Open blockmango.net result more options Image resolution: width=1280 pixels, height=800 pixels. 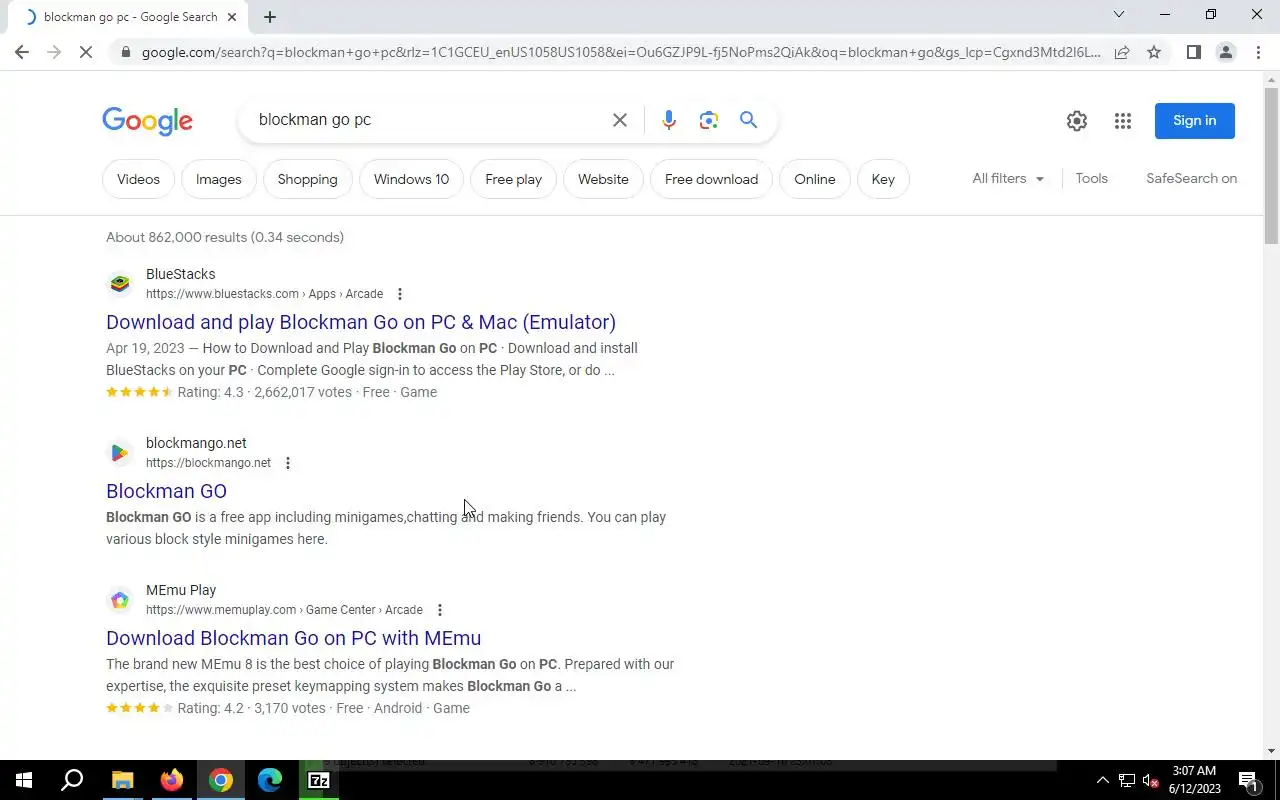(x=288, y=463)
